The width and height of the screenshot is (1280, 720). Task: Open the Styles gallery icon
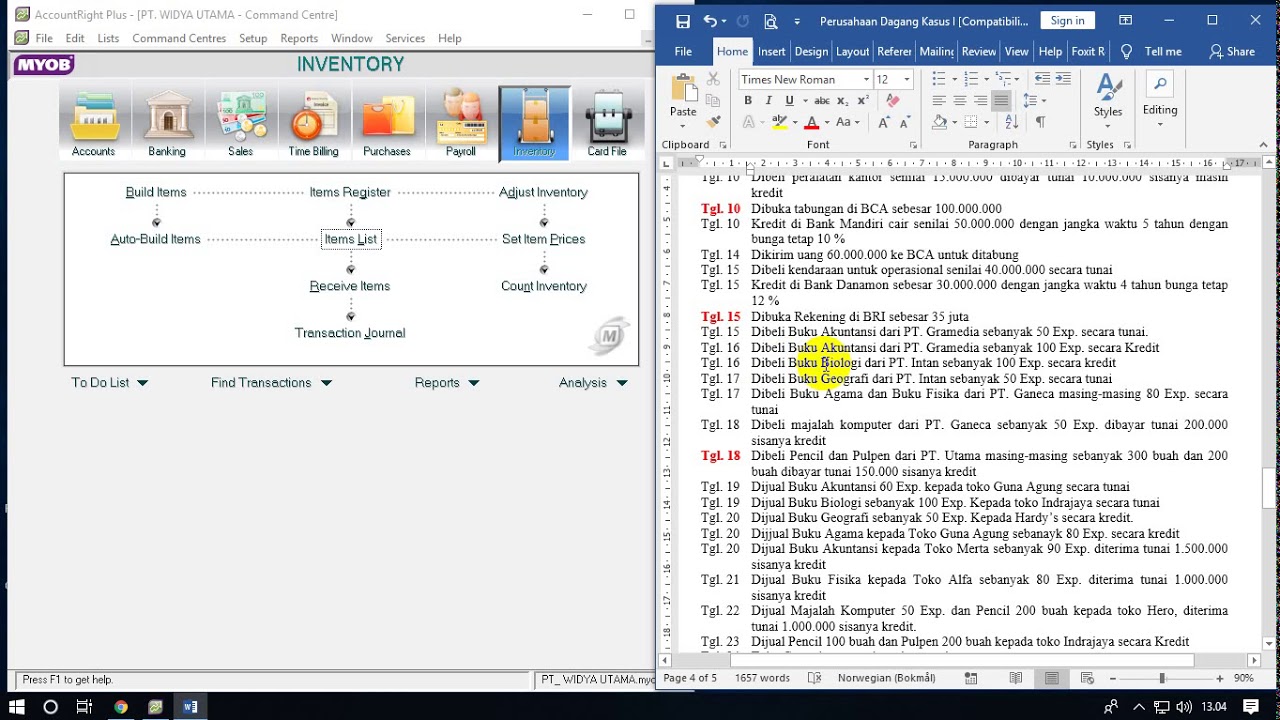[x=1108, y=96]
